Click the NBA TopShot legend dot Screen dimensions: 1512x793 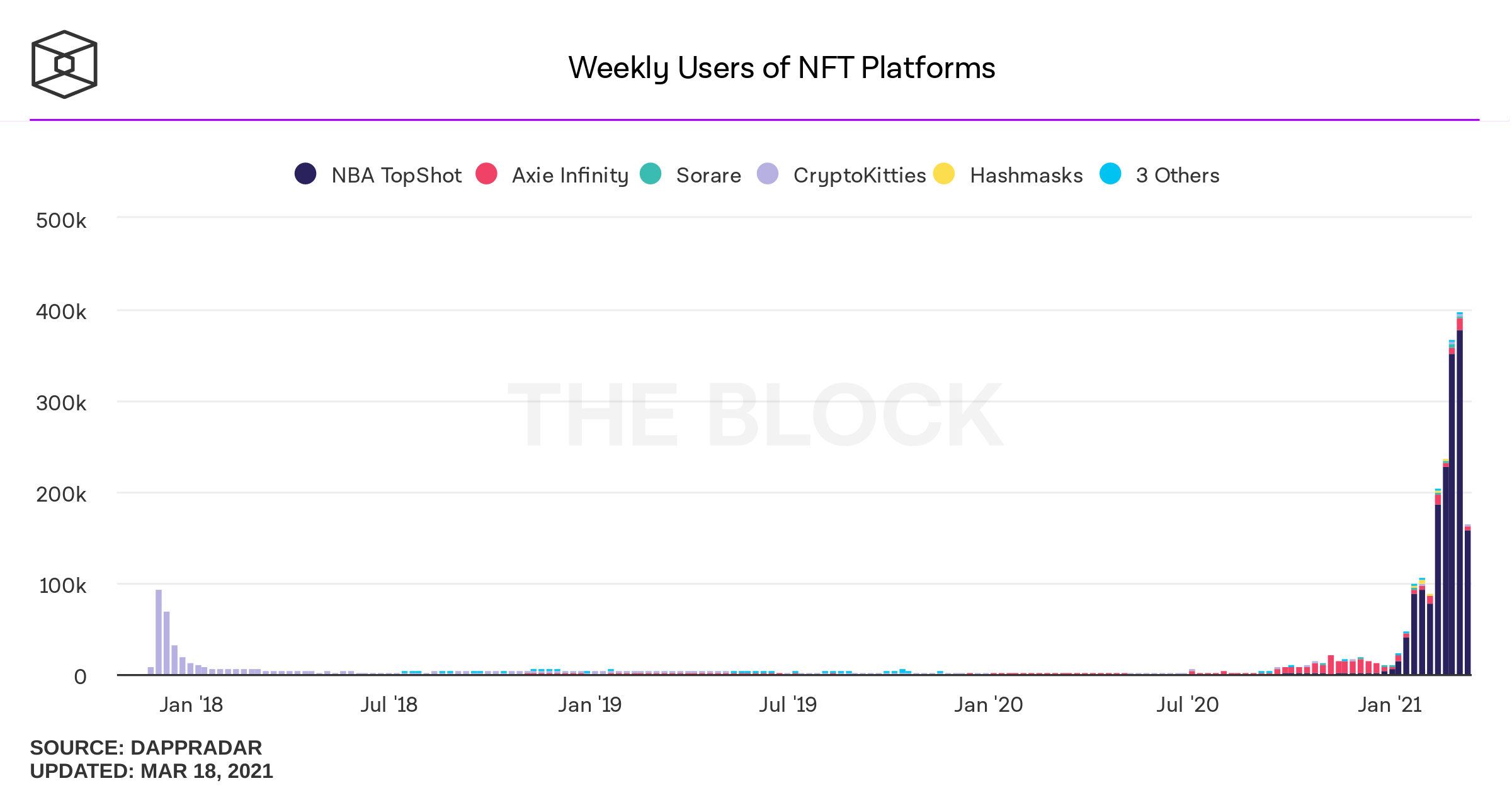(x=305, y=174)
